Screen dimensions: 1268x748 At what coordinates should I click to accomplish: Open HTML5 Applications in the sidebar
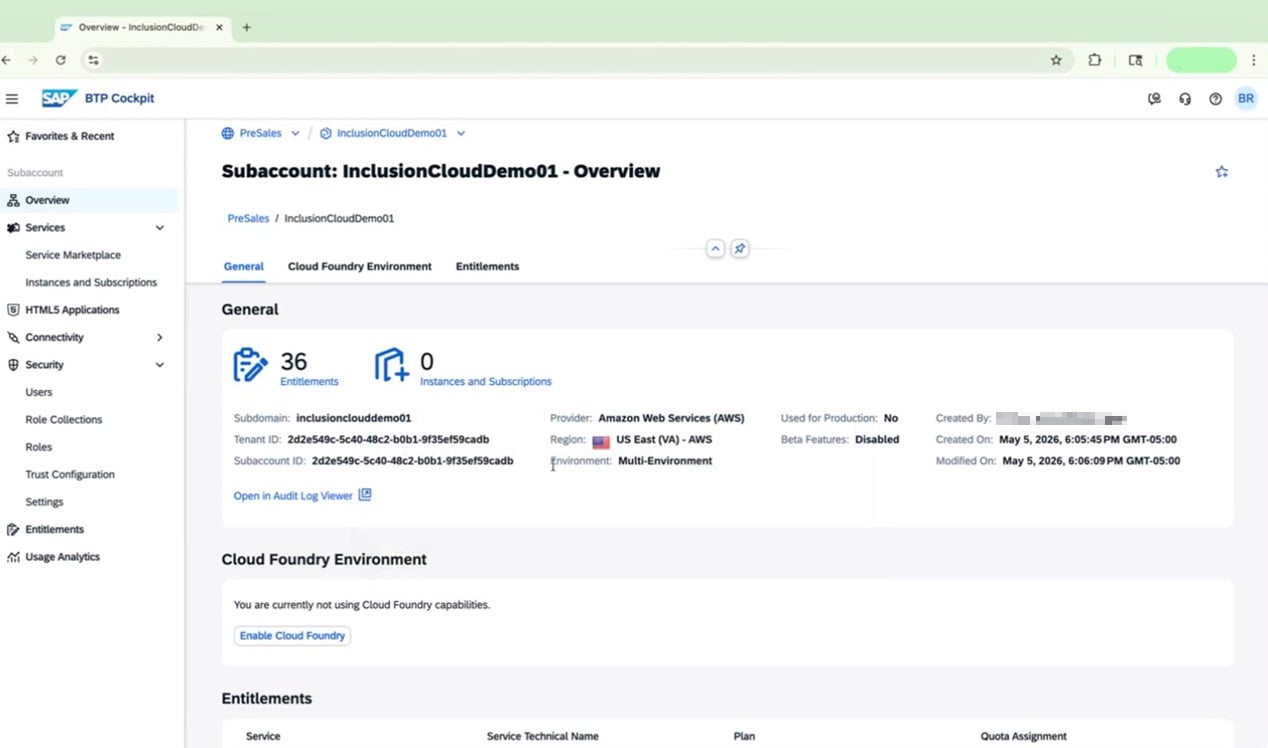tap(72, 310)
